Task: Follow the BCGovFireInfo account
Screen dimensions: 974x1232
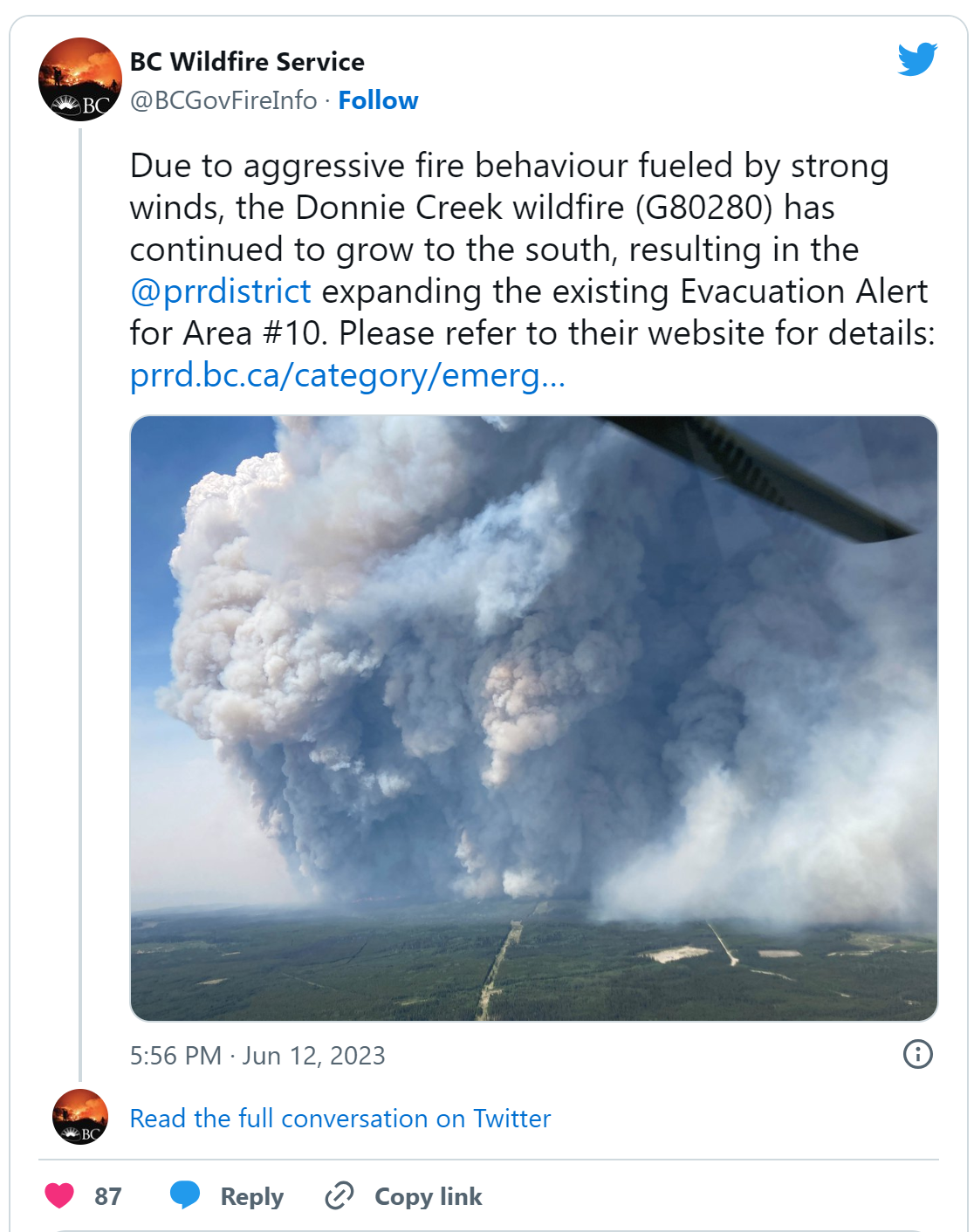Action: click(378, 100)
